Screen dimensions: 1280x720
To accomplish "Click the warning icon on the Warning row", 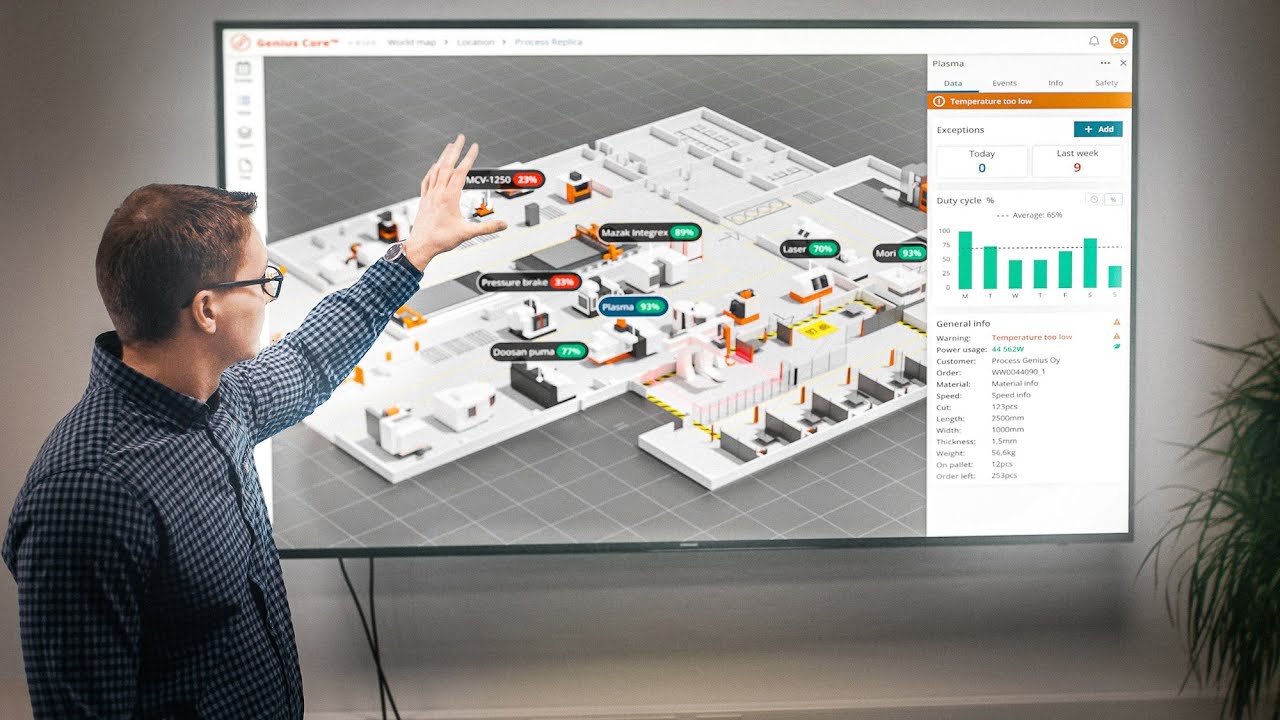I will point(1116,336).
